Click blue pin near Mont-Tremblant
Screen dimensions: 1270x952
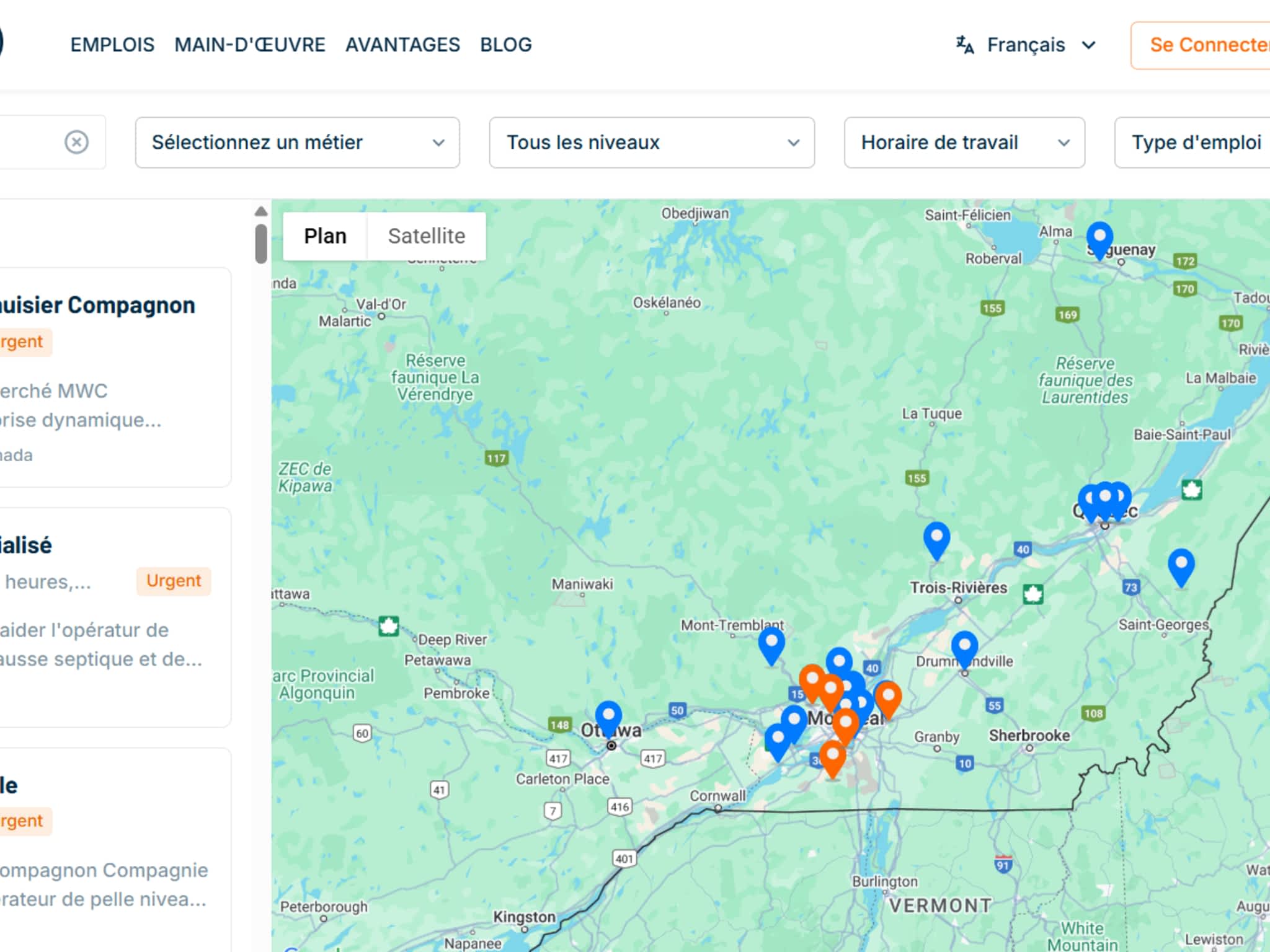click(771, 643)
